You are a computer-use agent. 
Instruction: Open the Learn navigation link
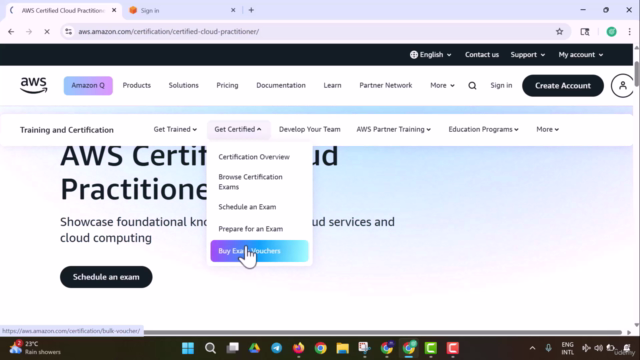(332, 85)
